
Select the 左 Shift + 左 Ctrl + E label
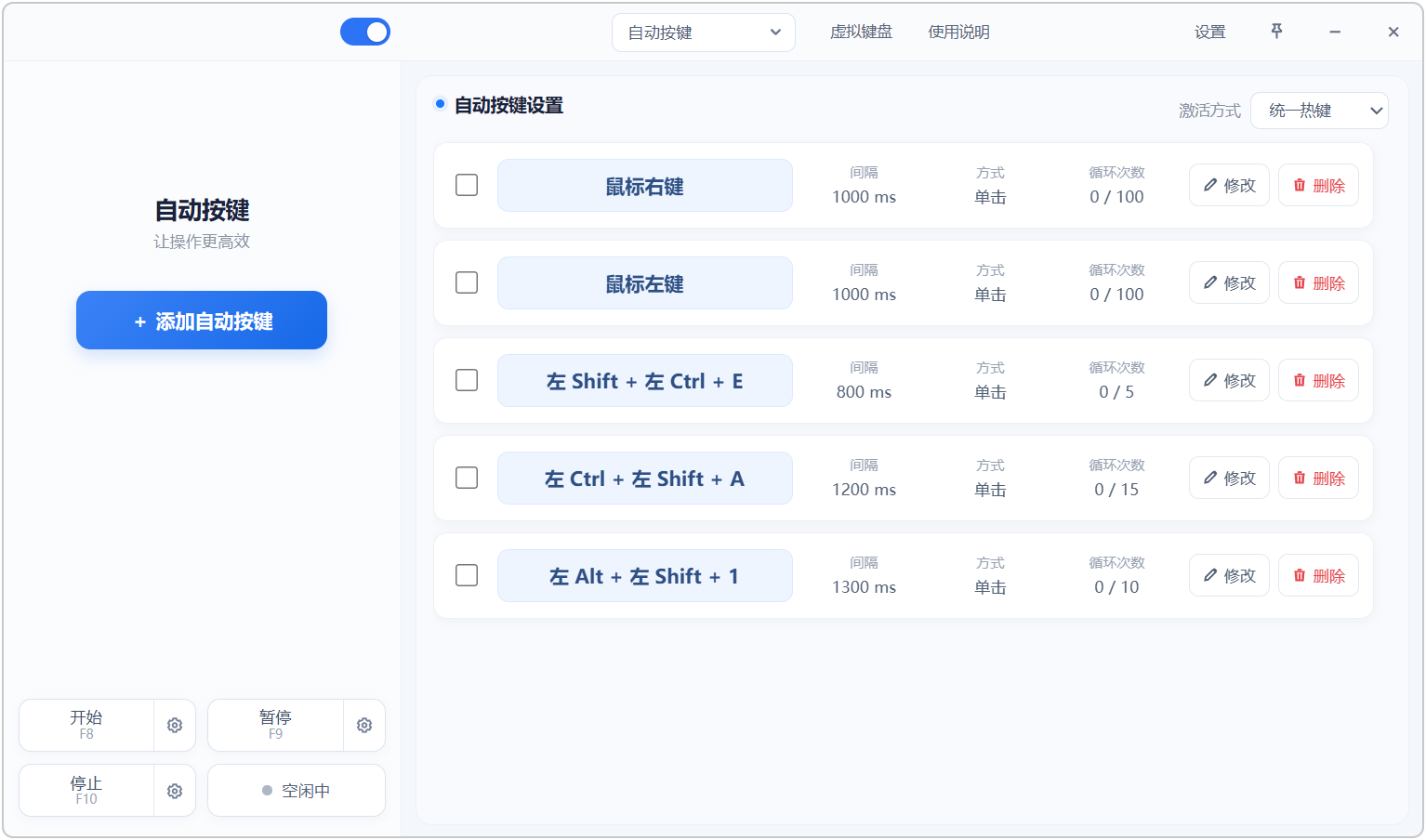645,381
